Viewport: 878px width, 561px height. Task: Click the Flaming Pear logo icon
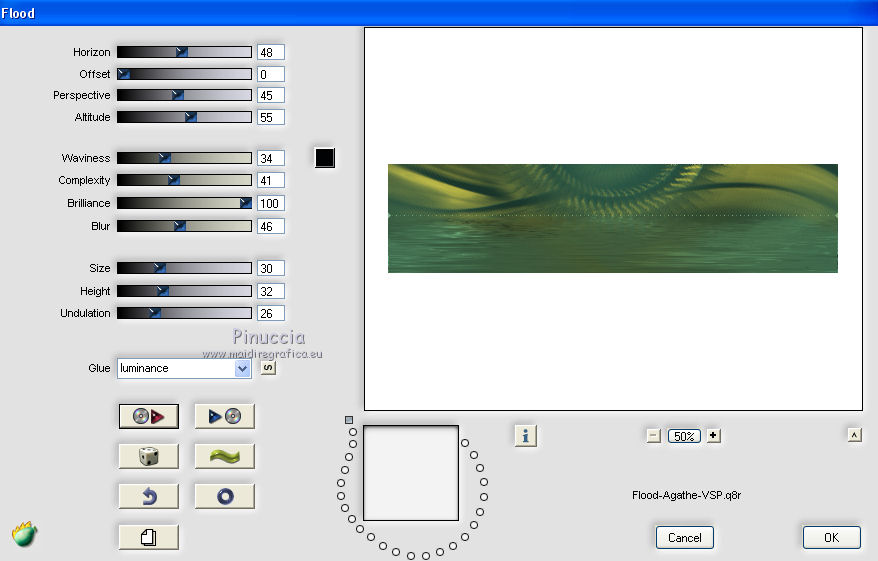coord(24,534)
